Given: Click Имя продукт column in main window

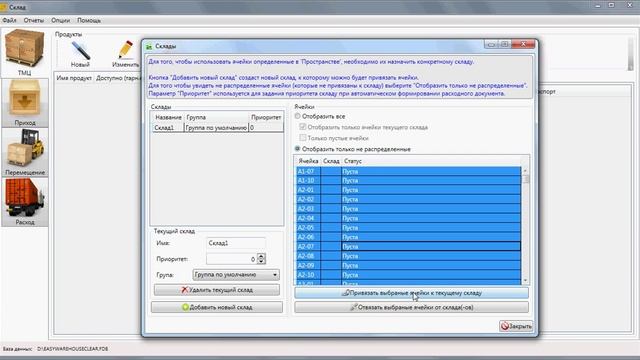Looking at the screenshot, I should tap(74, 78).
